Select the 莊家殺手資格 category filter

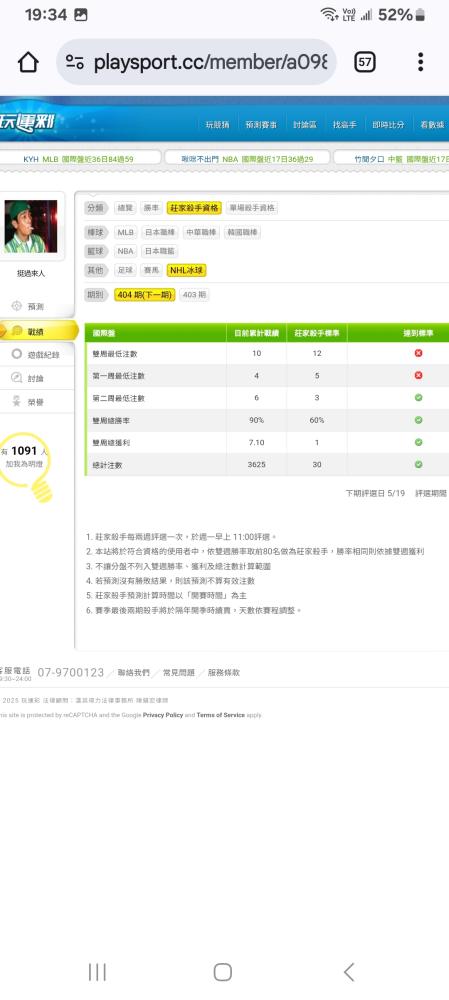click(x=195, y=208)
